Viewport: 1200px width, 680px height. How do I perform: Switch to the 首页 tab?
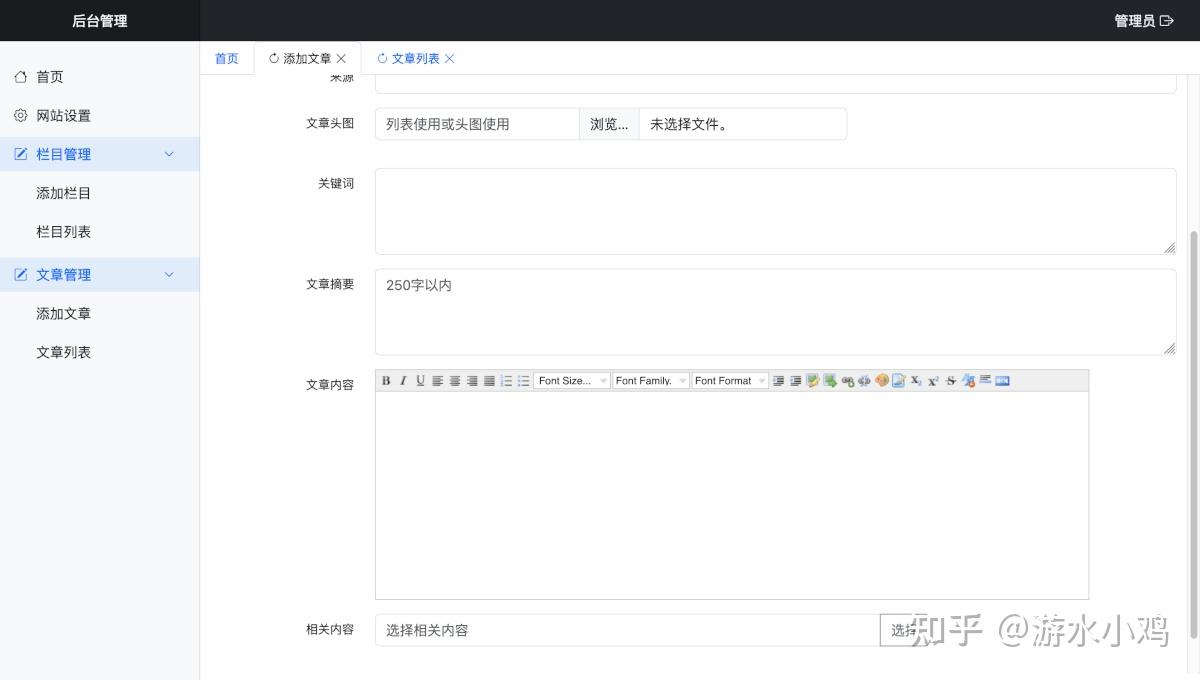point(226,58)
